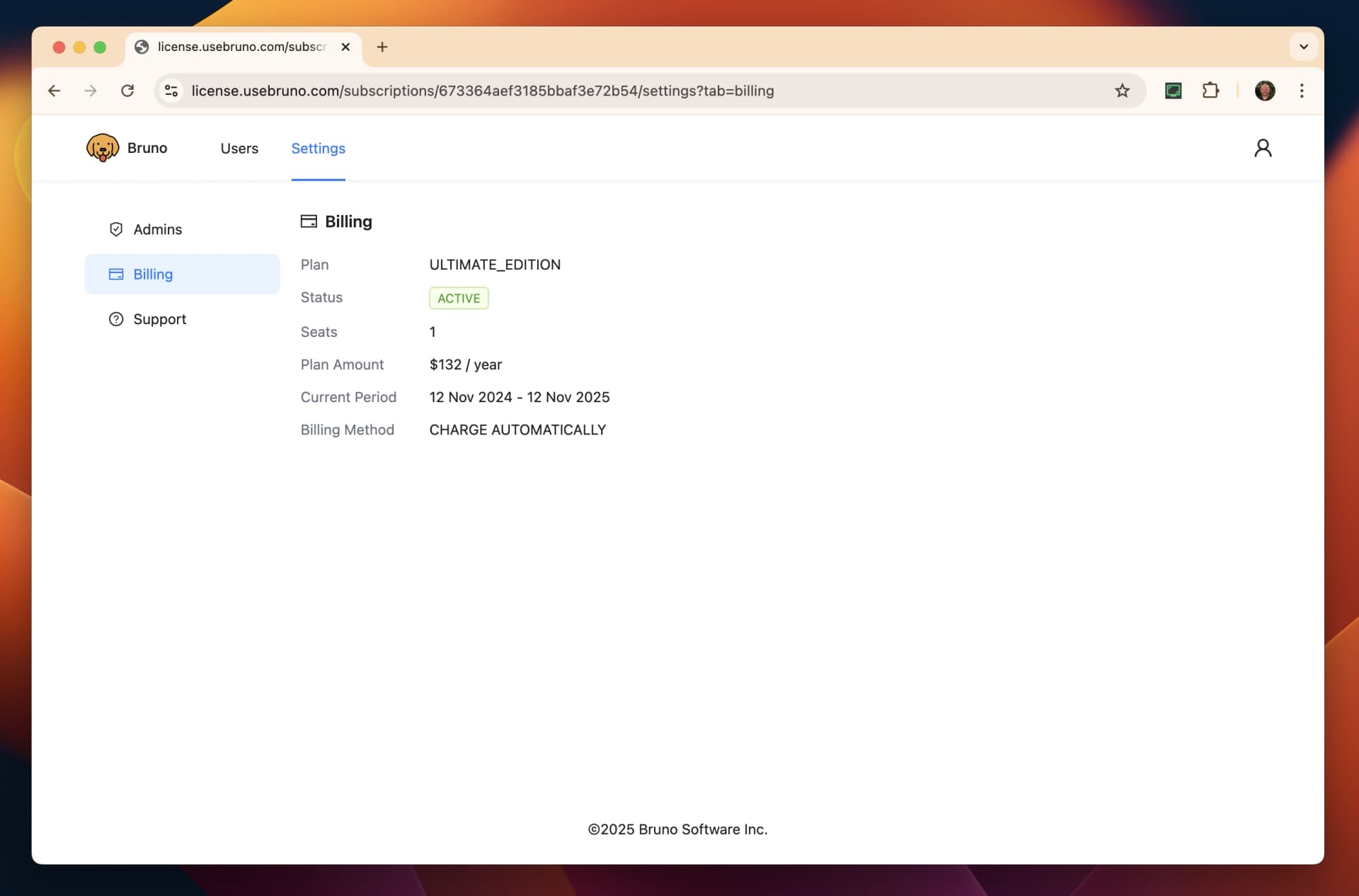Click the Admins menu item
The image size is (1359, 896).
pyautogui.click(x=157, y=228)
